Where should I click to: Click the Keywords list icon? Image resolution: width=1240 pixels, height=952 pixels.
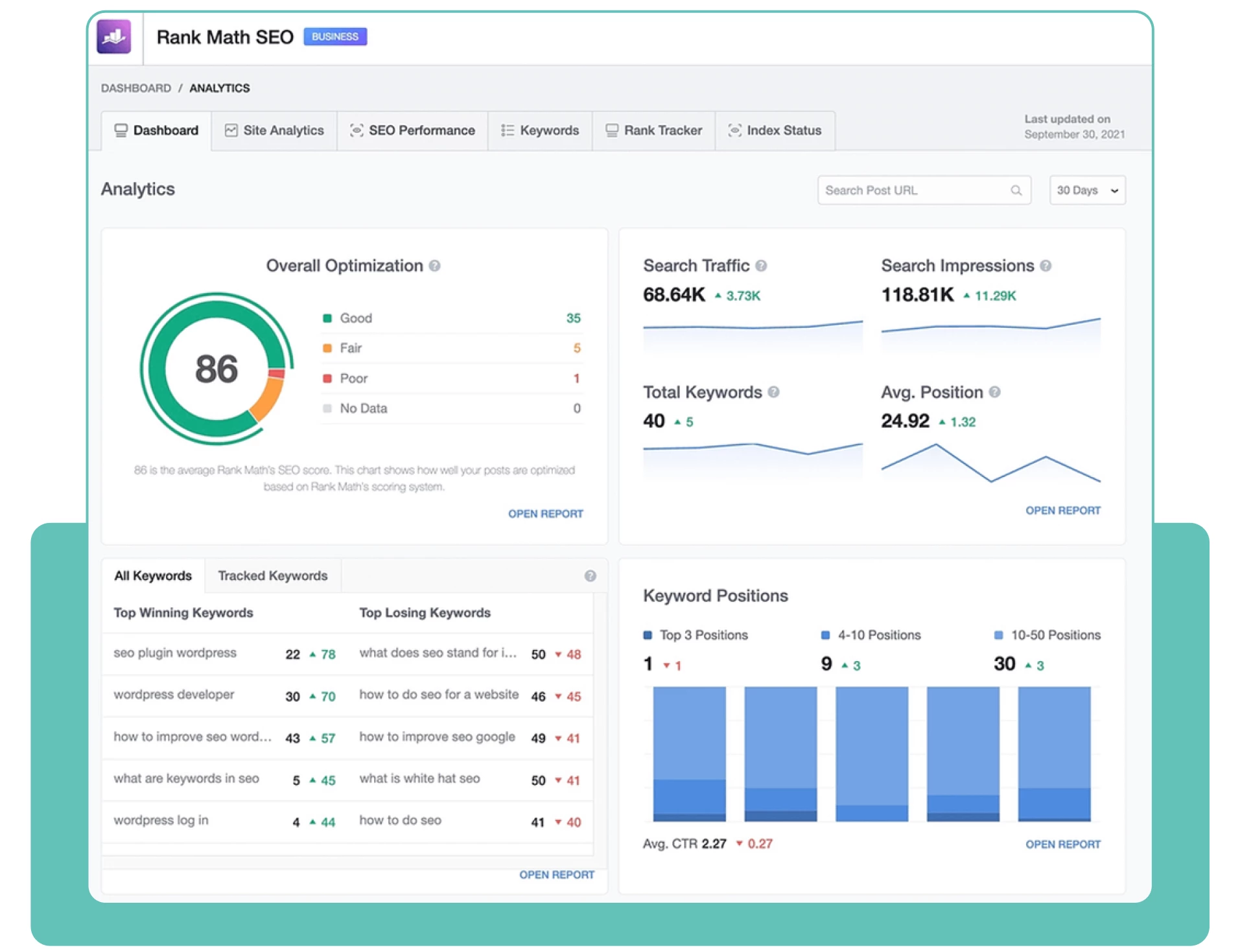tap(508, 130)
